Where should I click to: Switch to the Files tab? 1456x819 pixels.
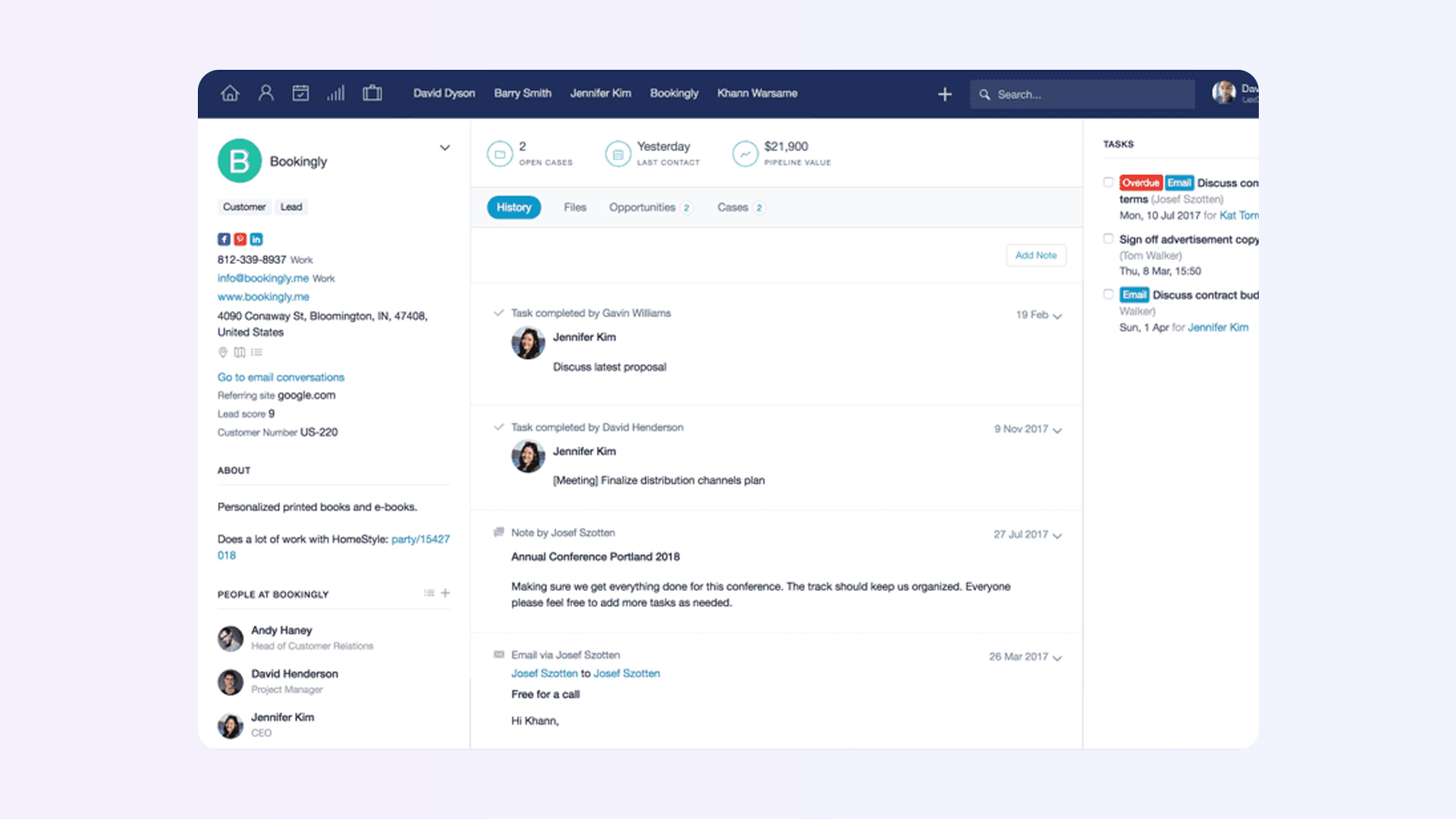(x=575, y=207)
